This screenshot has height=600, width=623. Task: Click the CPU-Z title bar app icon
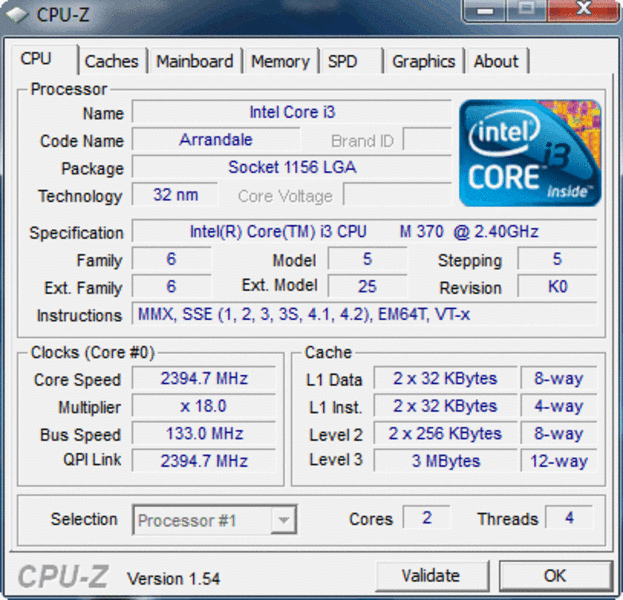tap(17, 15)
